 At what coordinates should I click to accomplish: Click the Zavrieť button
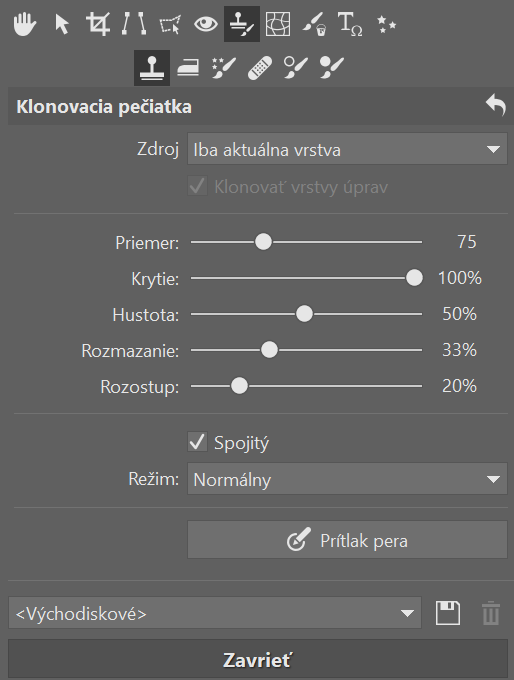(x=258, y=660)
